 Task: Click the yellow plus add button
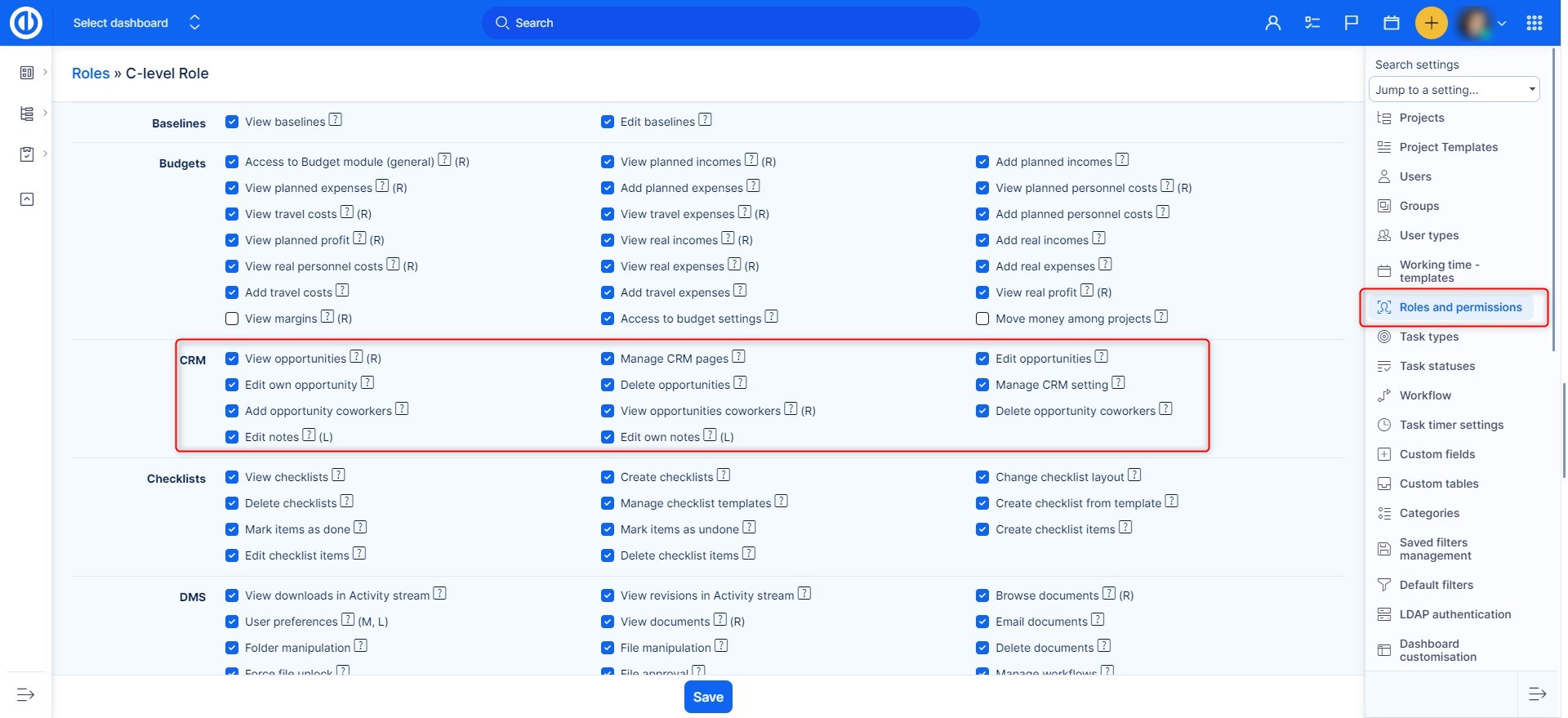[x=1431, y=23]
